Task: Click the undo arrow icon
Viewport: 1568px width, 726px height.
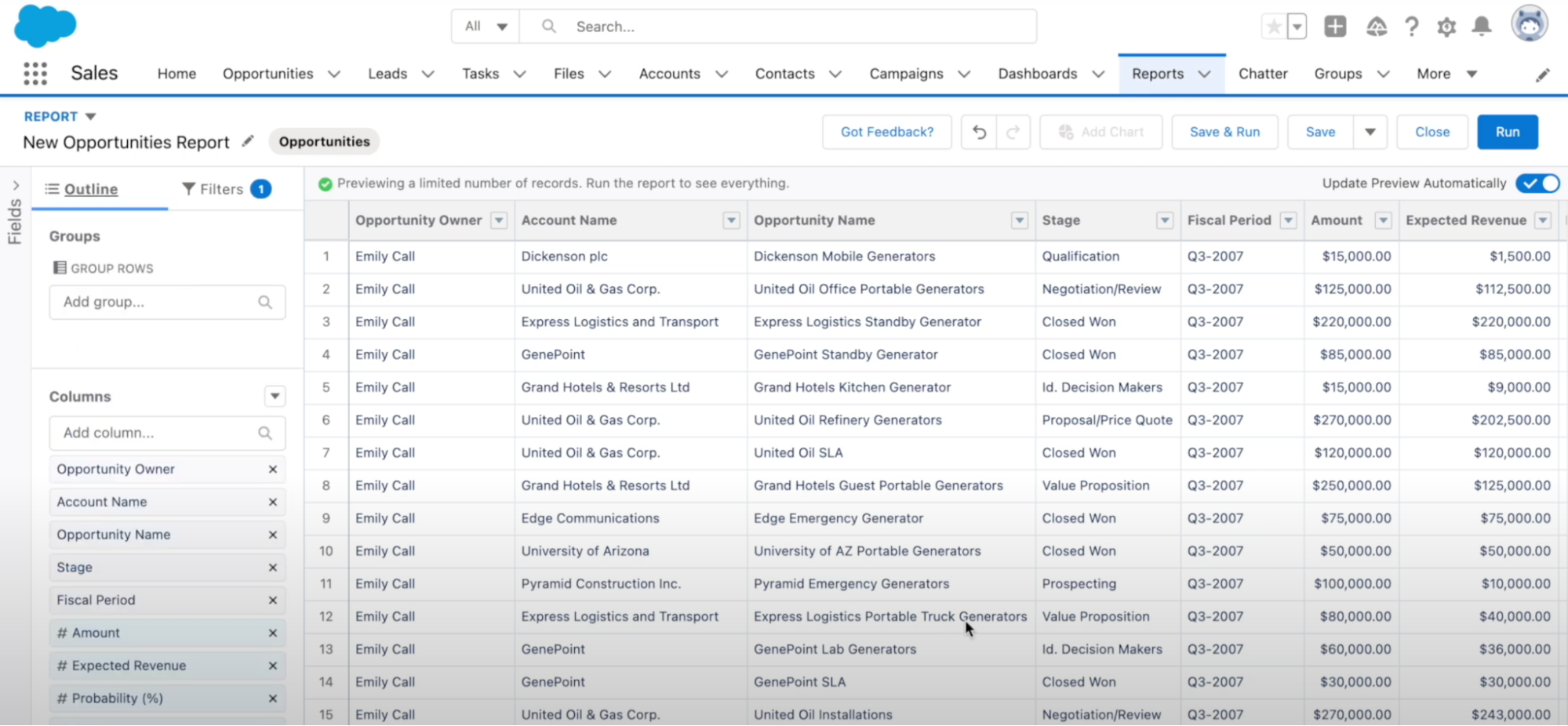Action: point(978,132)
